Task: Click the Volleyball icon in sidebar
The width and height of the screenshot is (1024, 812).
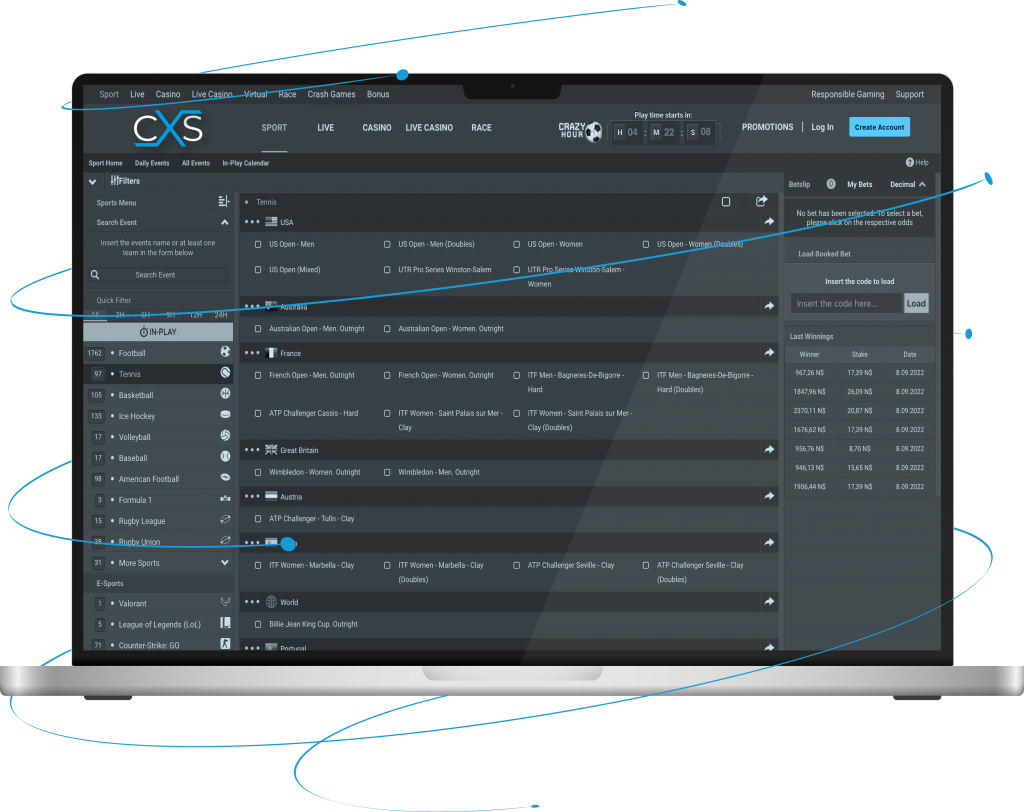Action: (x=225, y=437)
